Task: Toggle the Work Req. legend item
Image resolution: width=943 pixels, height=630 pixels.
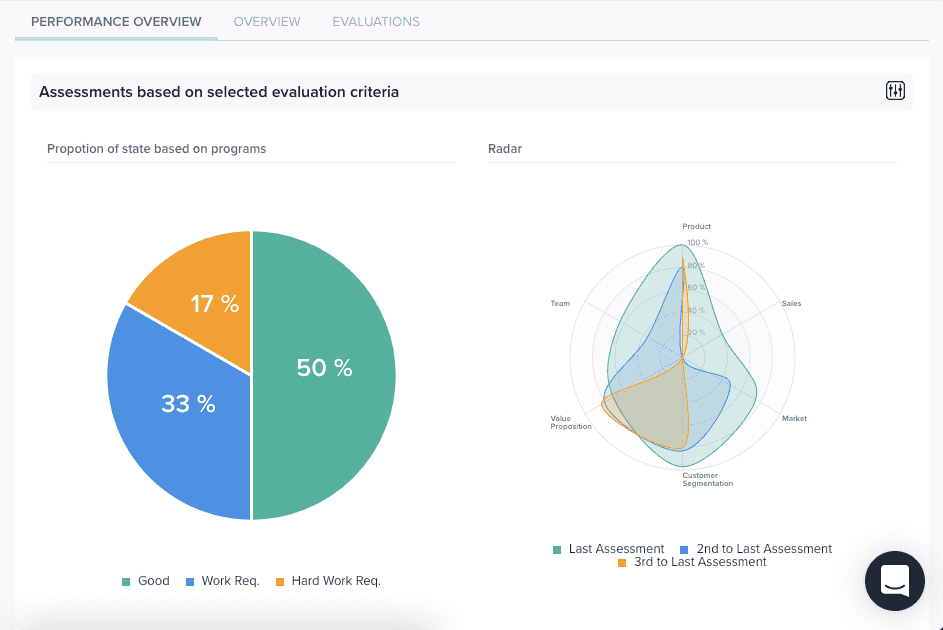Action: tap(223, 581)
